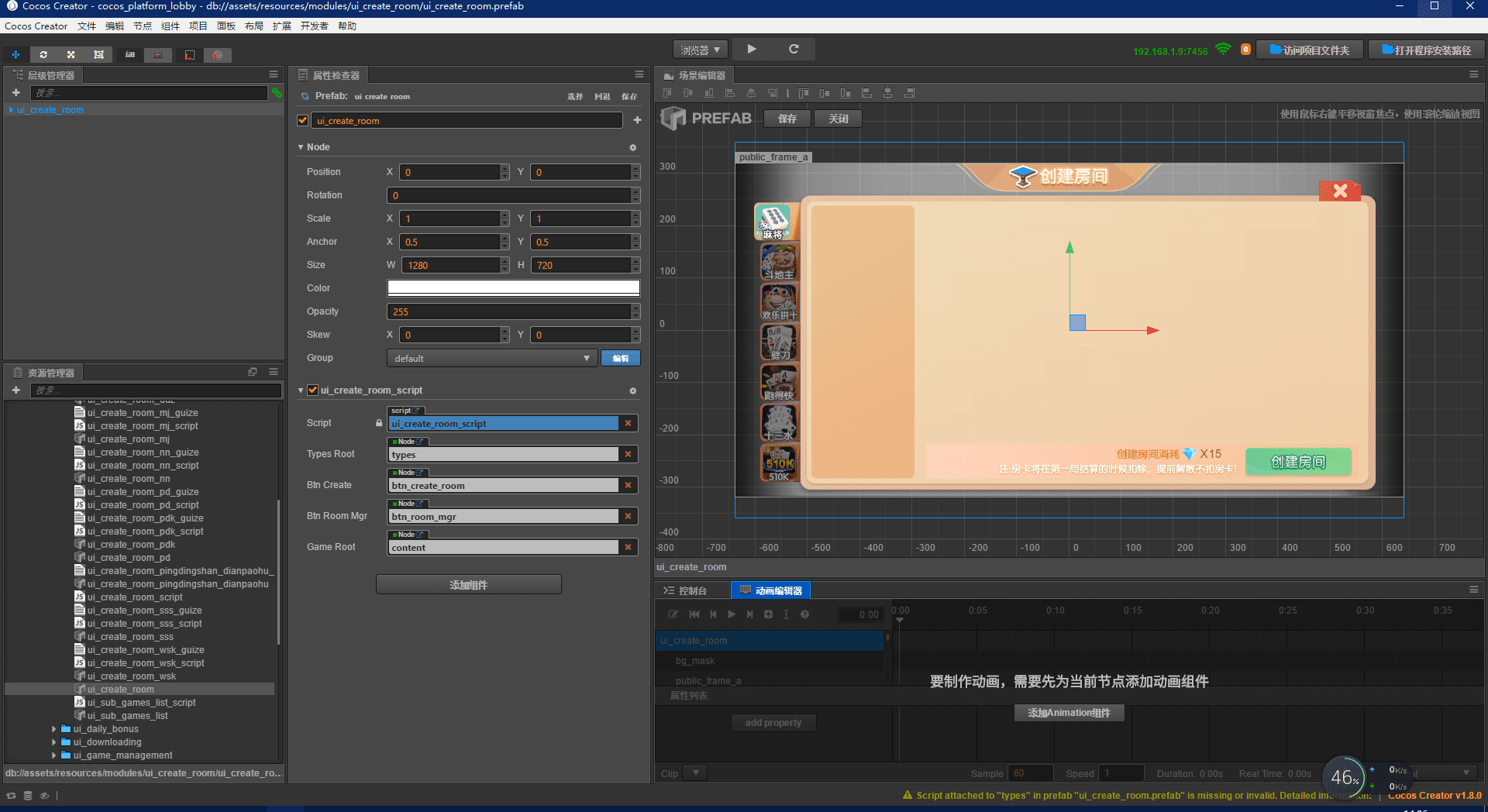Open the 组件 menu

click(170, 26)
